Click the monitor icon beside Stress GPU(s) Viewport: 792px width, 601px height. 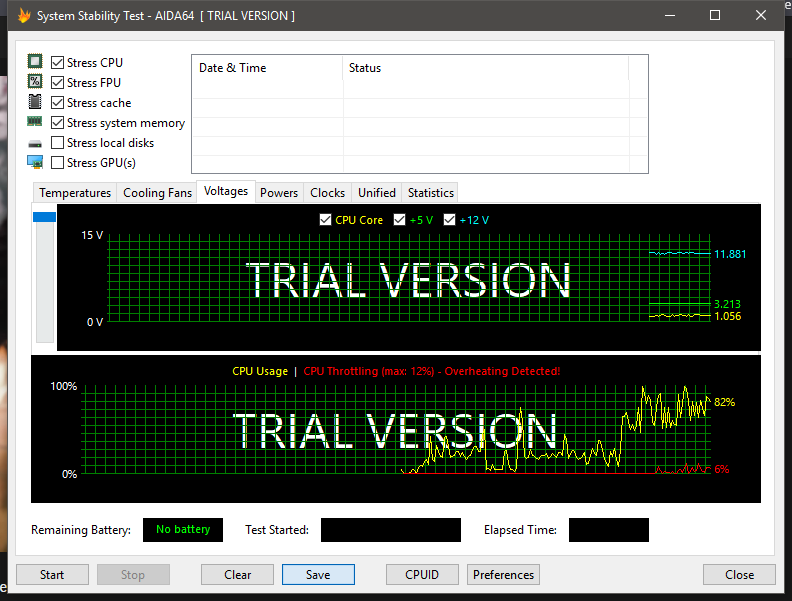click(x=35, y=162)
